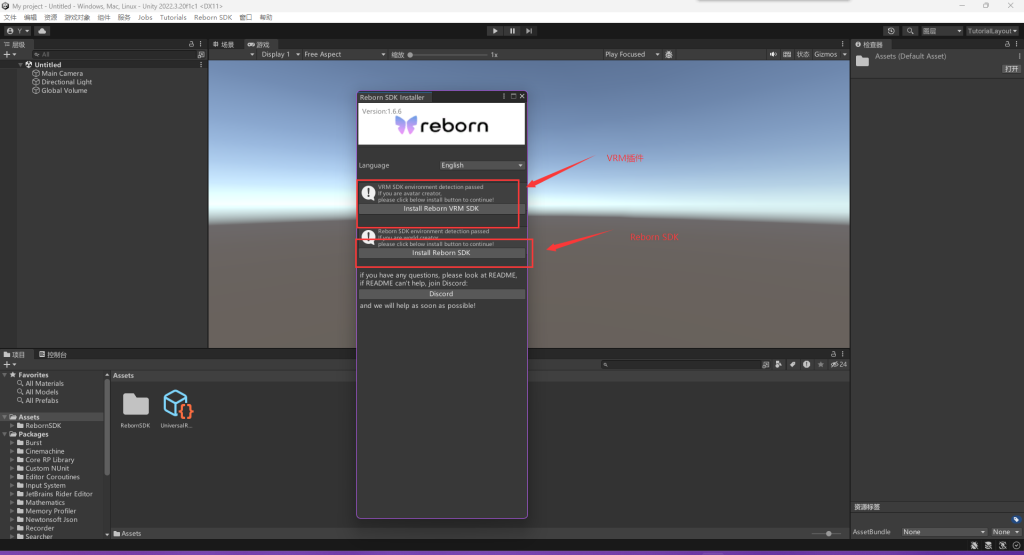Click Install Reborn VRM SDK button
Image resolution: width=1024 pixels, height=555 pixels.
tap(441, 209)
